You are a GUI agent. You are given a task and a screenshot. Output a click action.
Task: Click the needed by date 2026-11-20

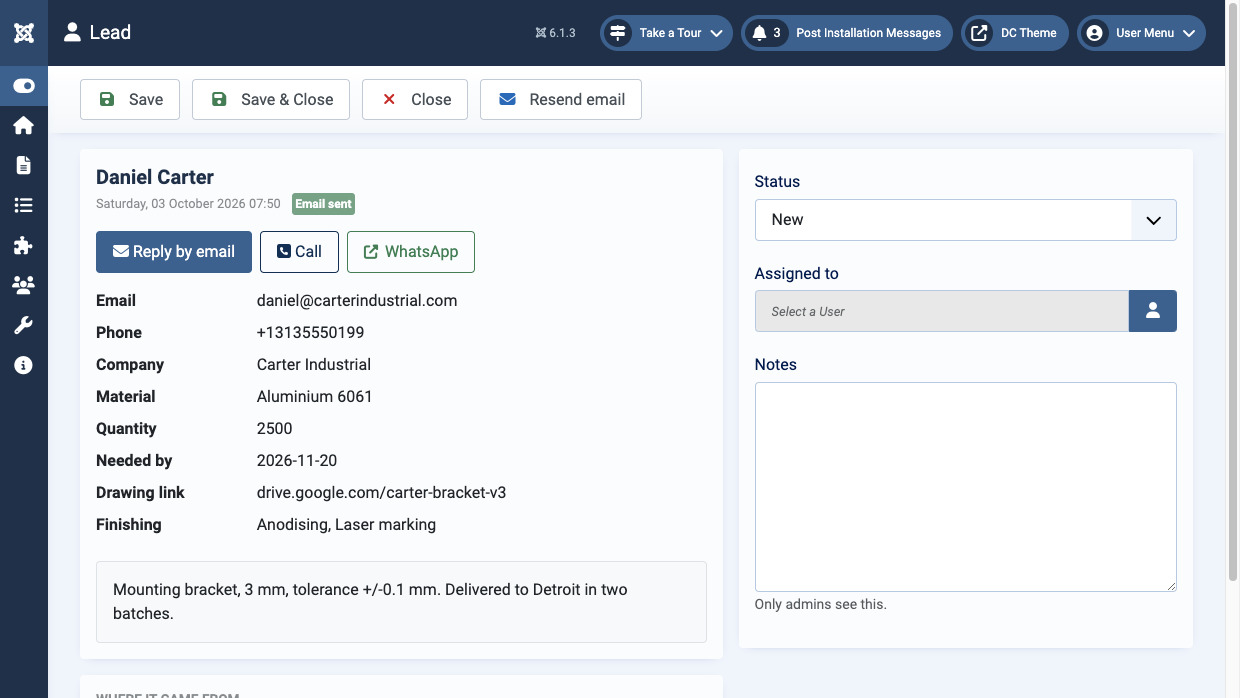tap(297, 461)
